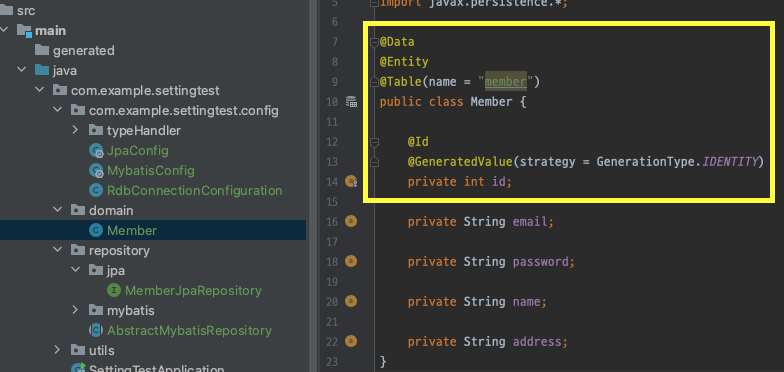784x372 pixels.
Task: Collapse the java source folder
Action: (x=22, y=70)
